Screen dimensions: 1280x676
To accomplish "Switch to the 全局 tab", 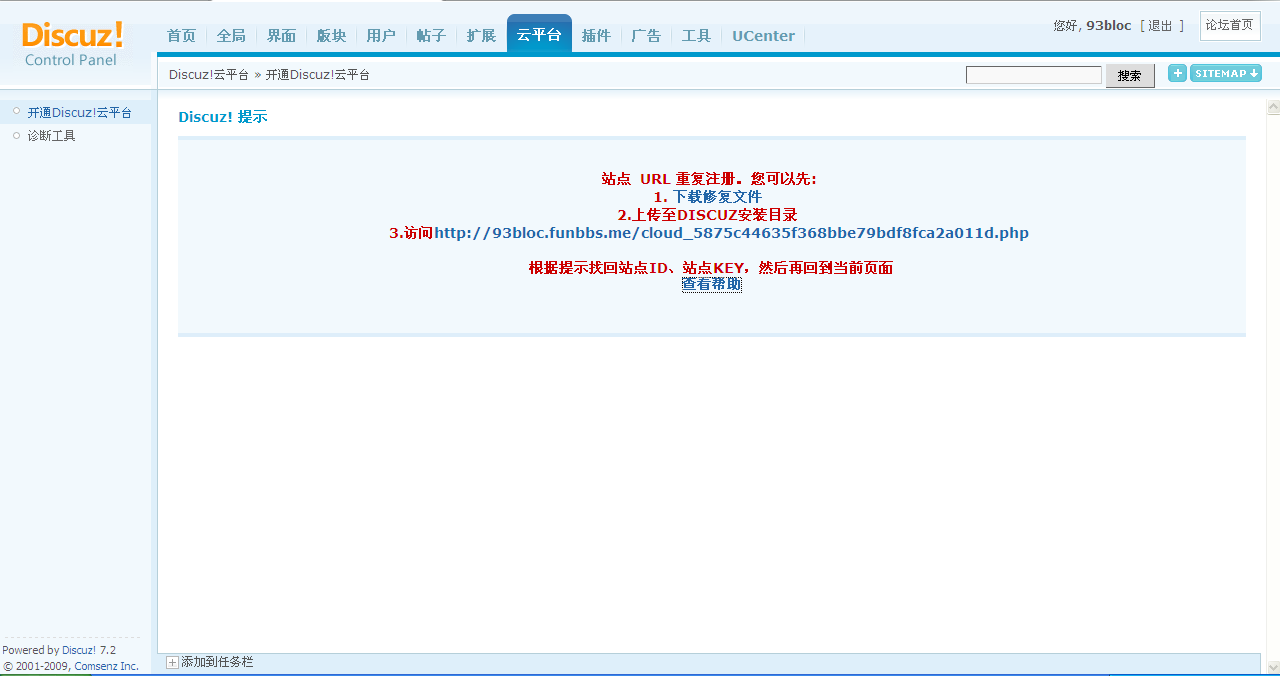I will (x=231, y=36).
